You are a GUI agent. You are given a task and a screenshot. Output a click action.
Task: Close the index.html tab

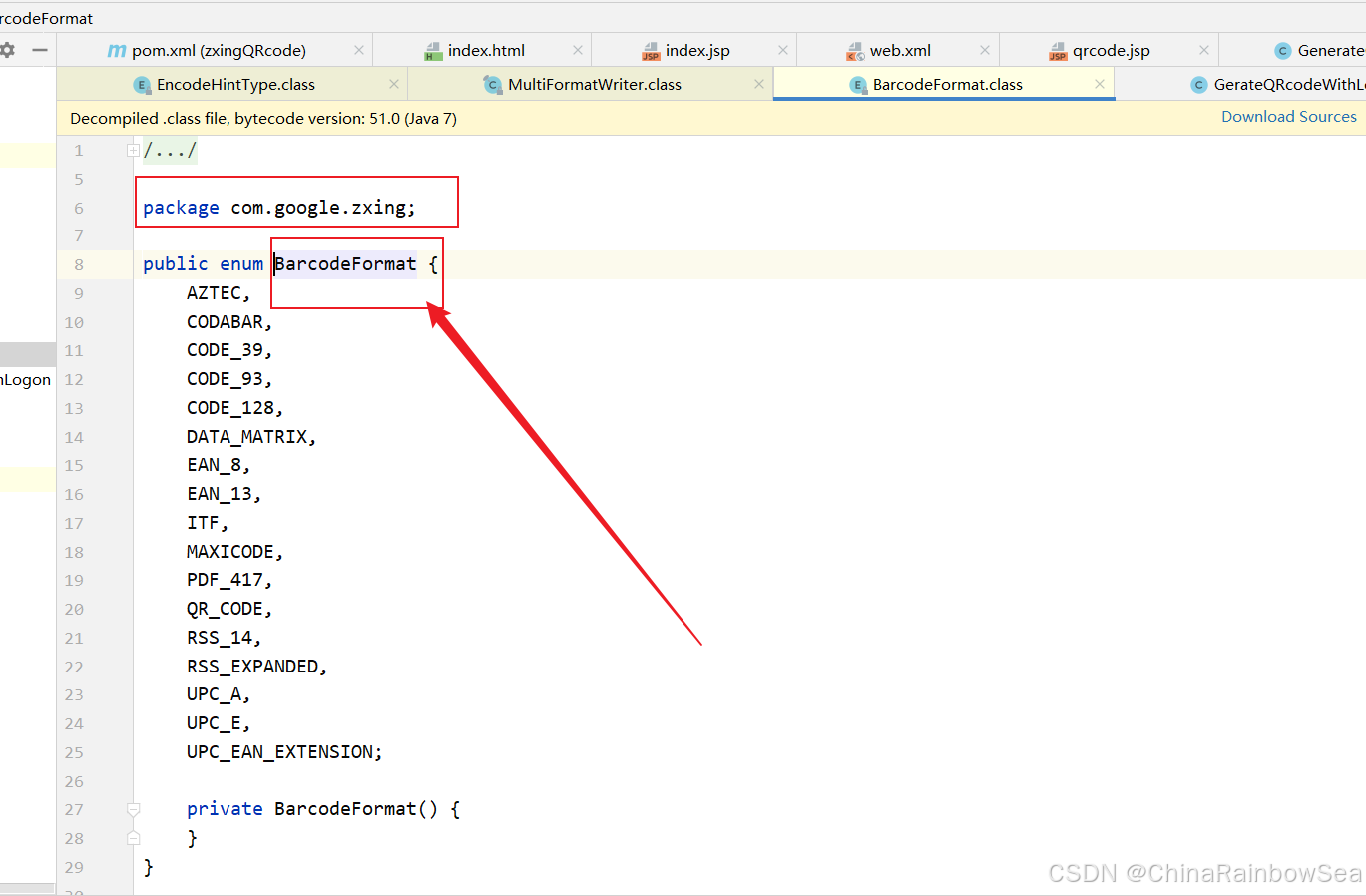point(578,50)
